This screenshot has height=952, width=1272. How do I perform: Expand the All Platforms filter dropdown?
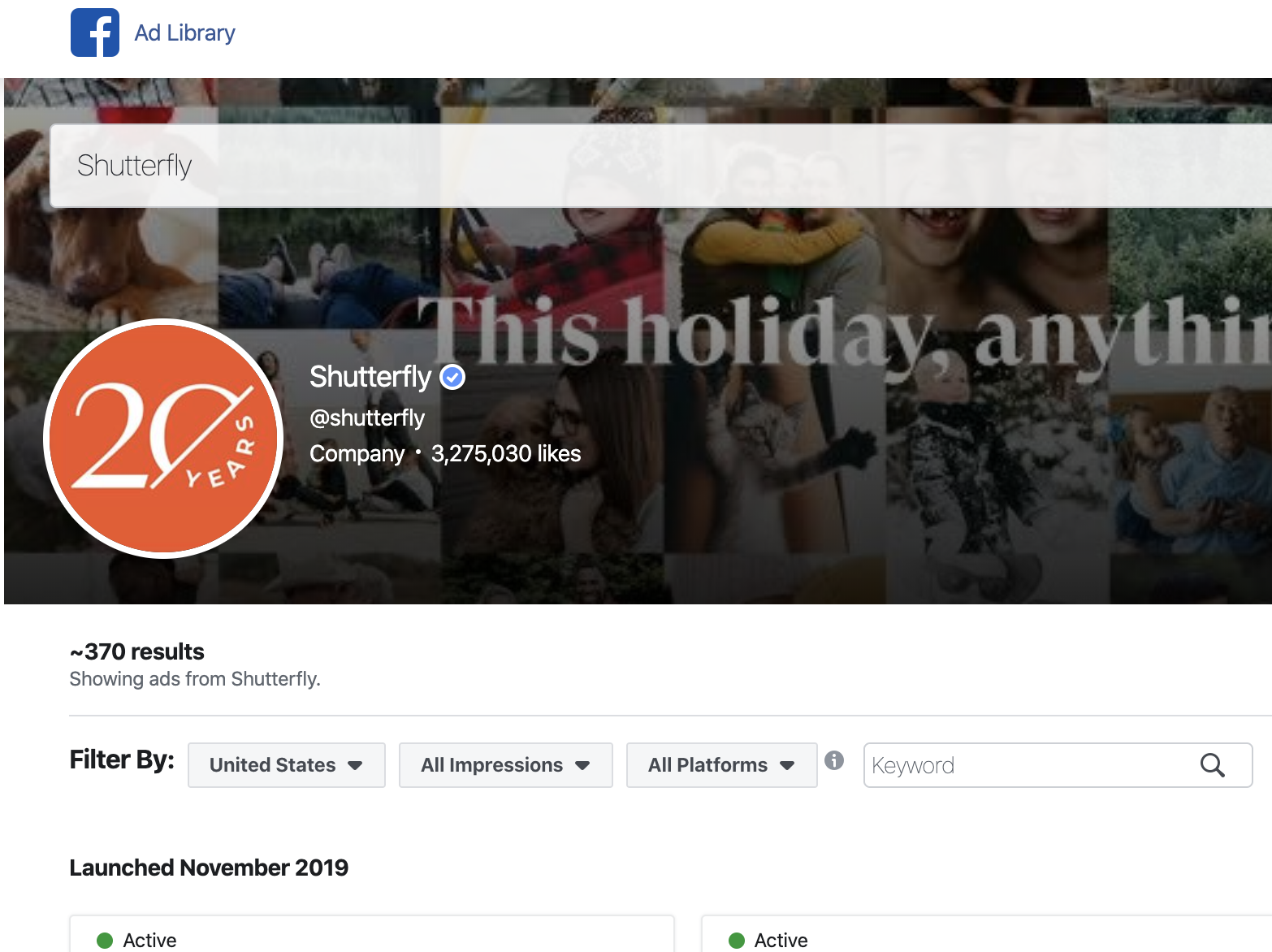722,765
